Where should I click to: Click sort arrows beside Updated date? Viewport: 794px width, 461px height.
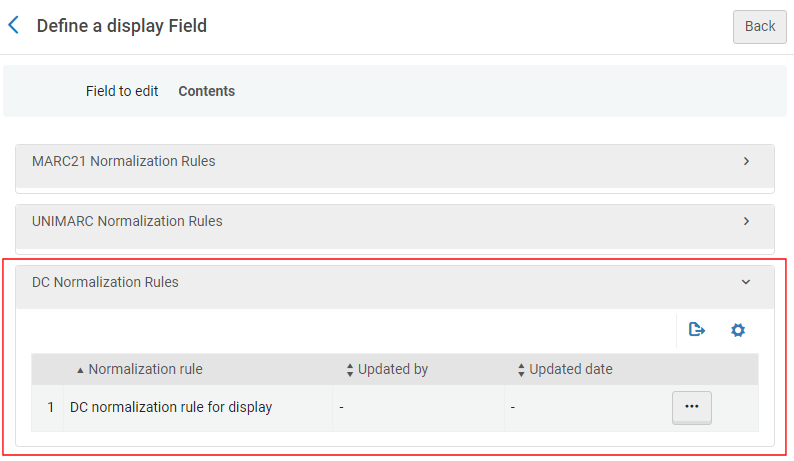click(x=521, y=370)
